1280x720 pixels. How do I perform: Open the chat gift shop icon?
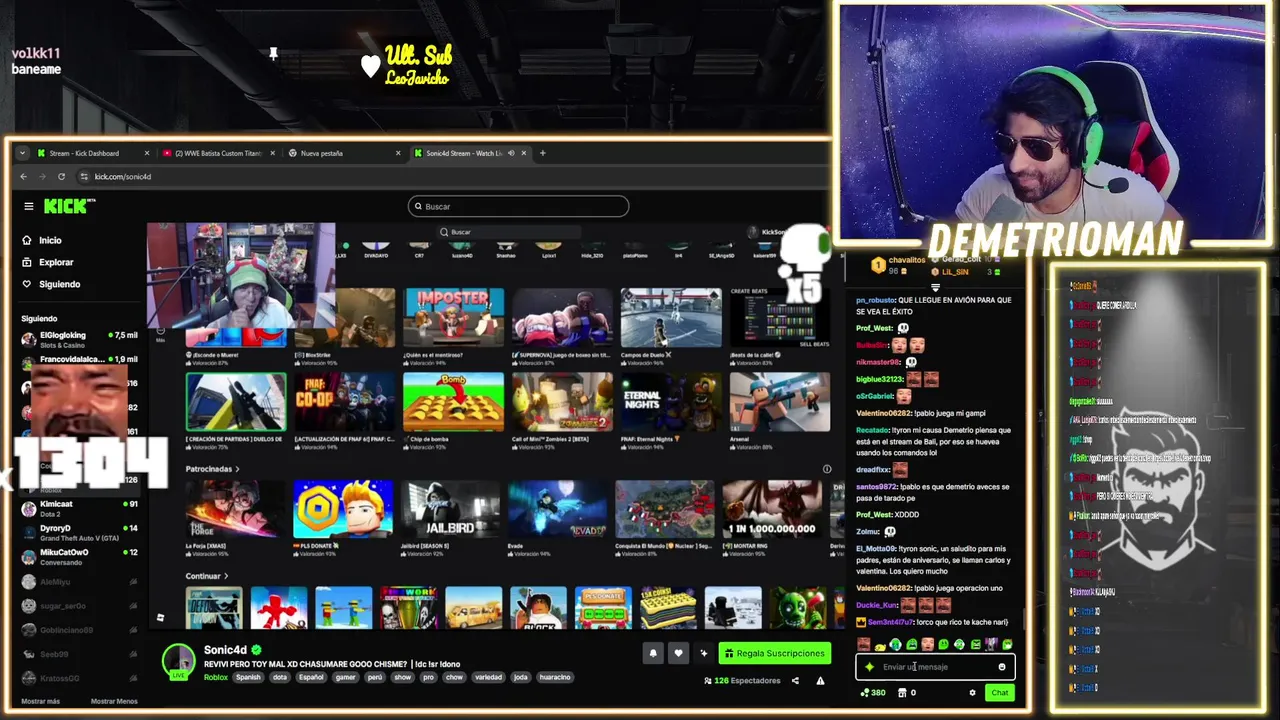pos(901,692)
